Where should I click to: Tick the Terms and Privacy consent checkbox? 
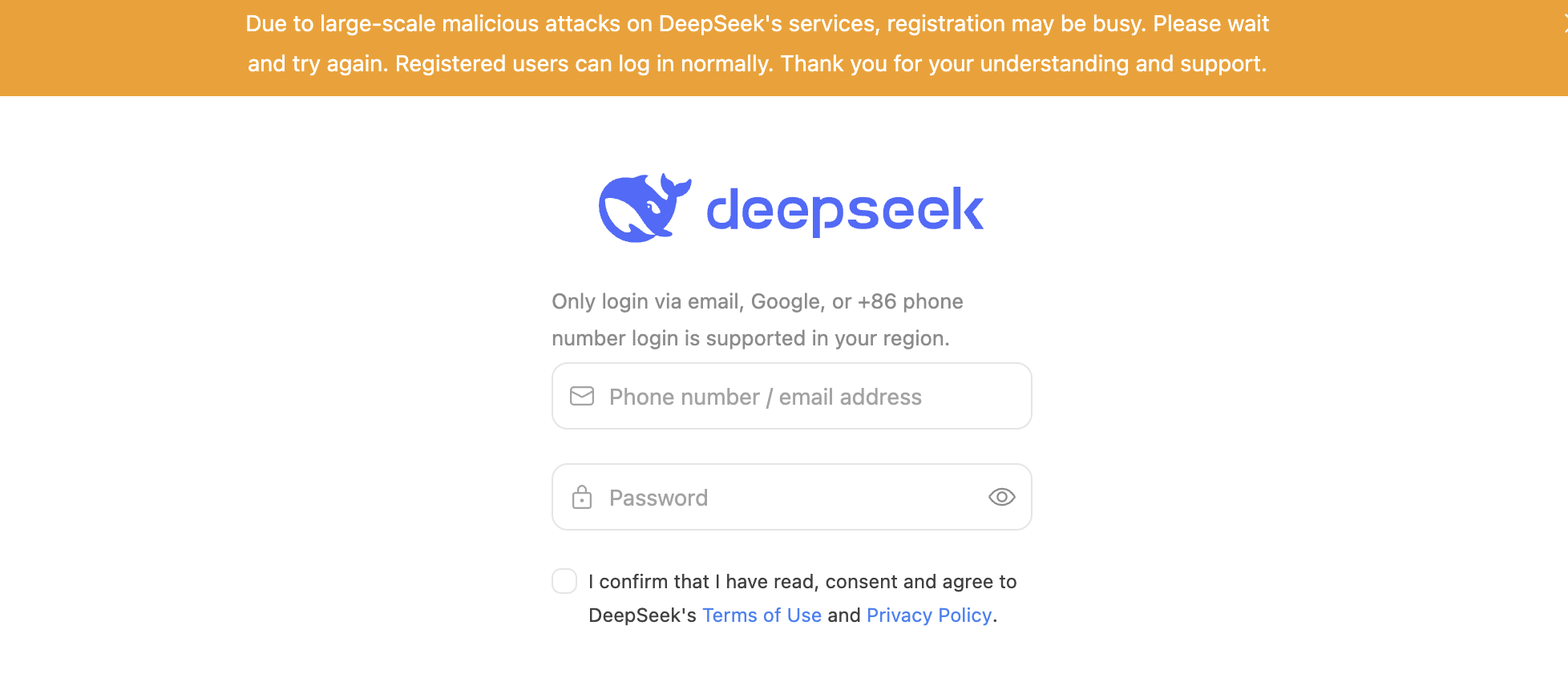click(564, 581)
